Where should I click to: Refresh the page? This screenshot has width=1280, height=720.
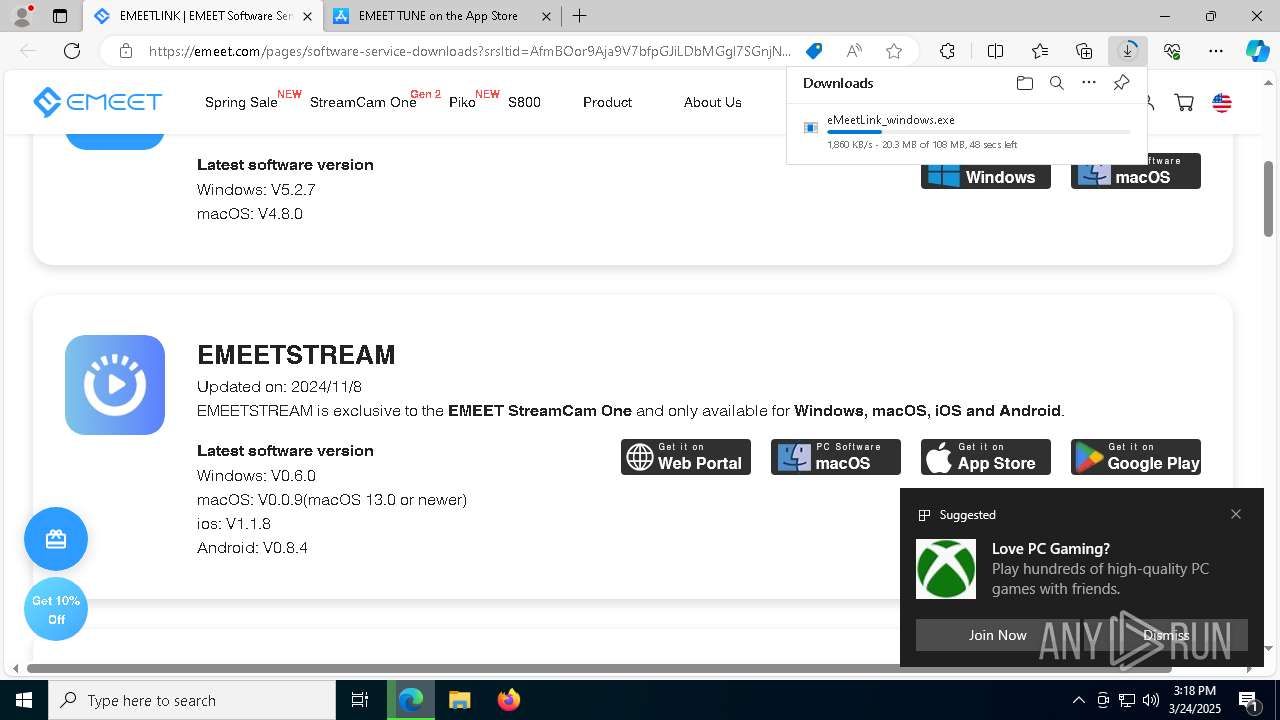point(71,51)
